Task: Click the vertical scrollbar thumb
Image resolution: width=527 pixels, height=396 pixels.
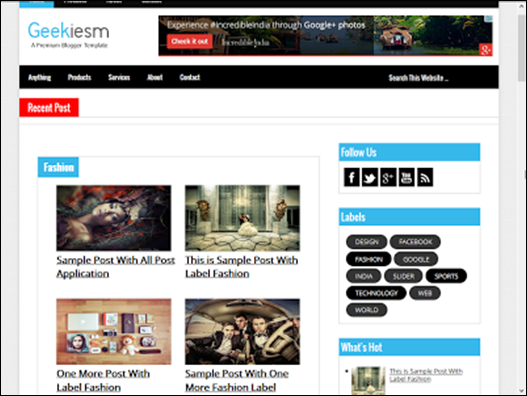Action: tap(521, 47)
